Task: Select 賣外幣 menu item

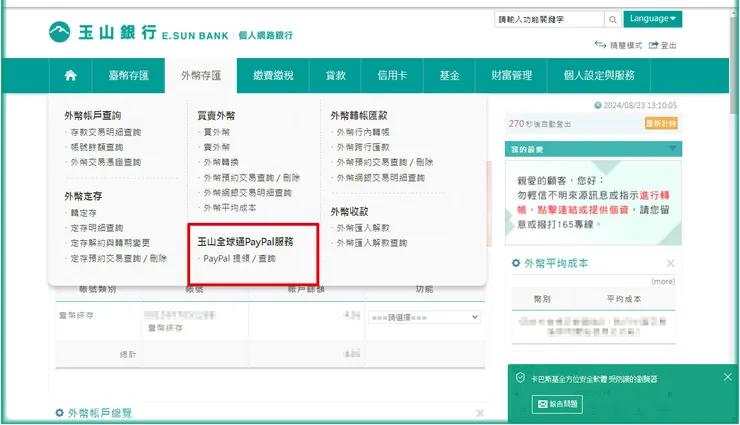Action: (217, 147)
